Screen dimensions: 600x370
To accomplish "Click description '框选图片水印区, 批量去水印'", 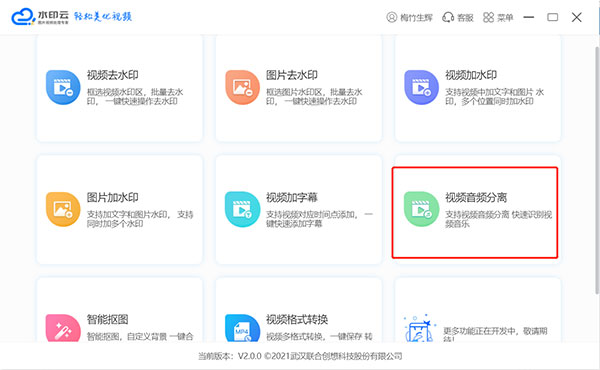I will (314, 96).
